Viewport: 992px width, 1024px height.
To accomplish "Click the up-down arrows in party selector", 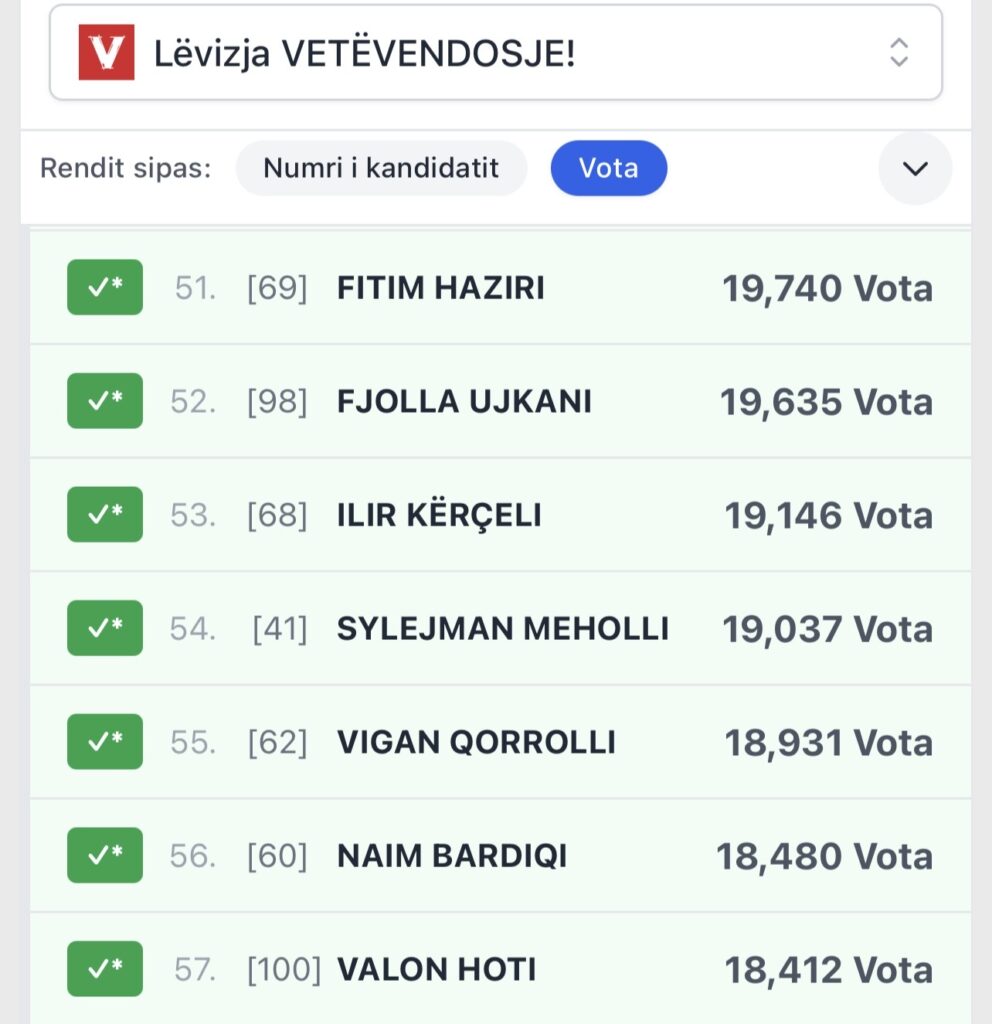I will coord(899,53).
